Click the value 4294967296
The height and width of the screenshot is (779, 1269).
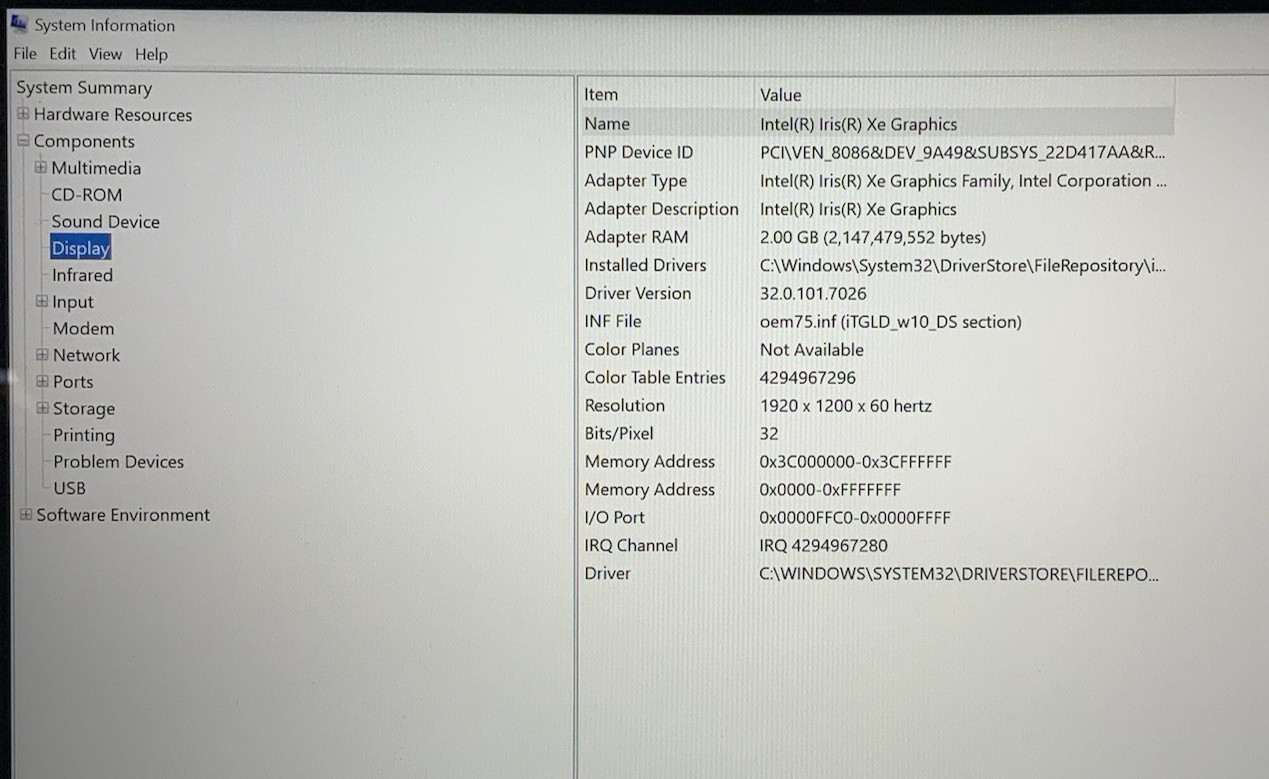(x=808, y=377)
